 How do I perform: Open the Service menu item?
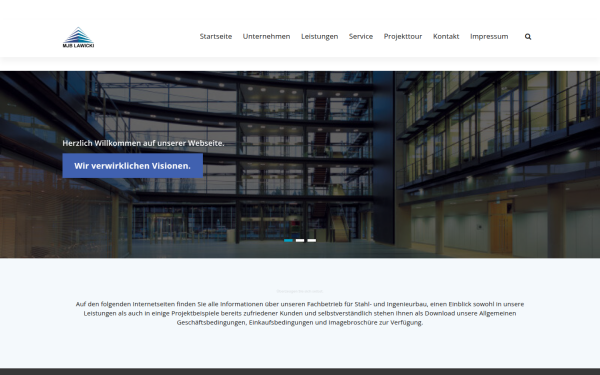tap(361, 36)
